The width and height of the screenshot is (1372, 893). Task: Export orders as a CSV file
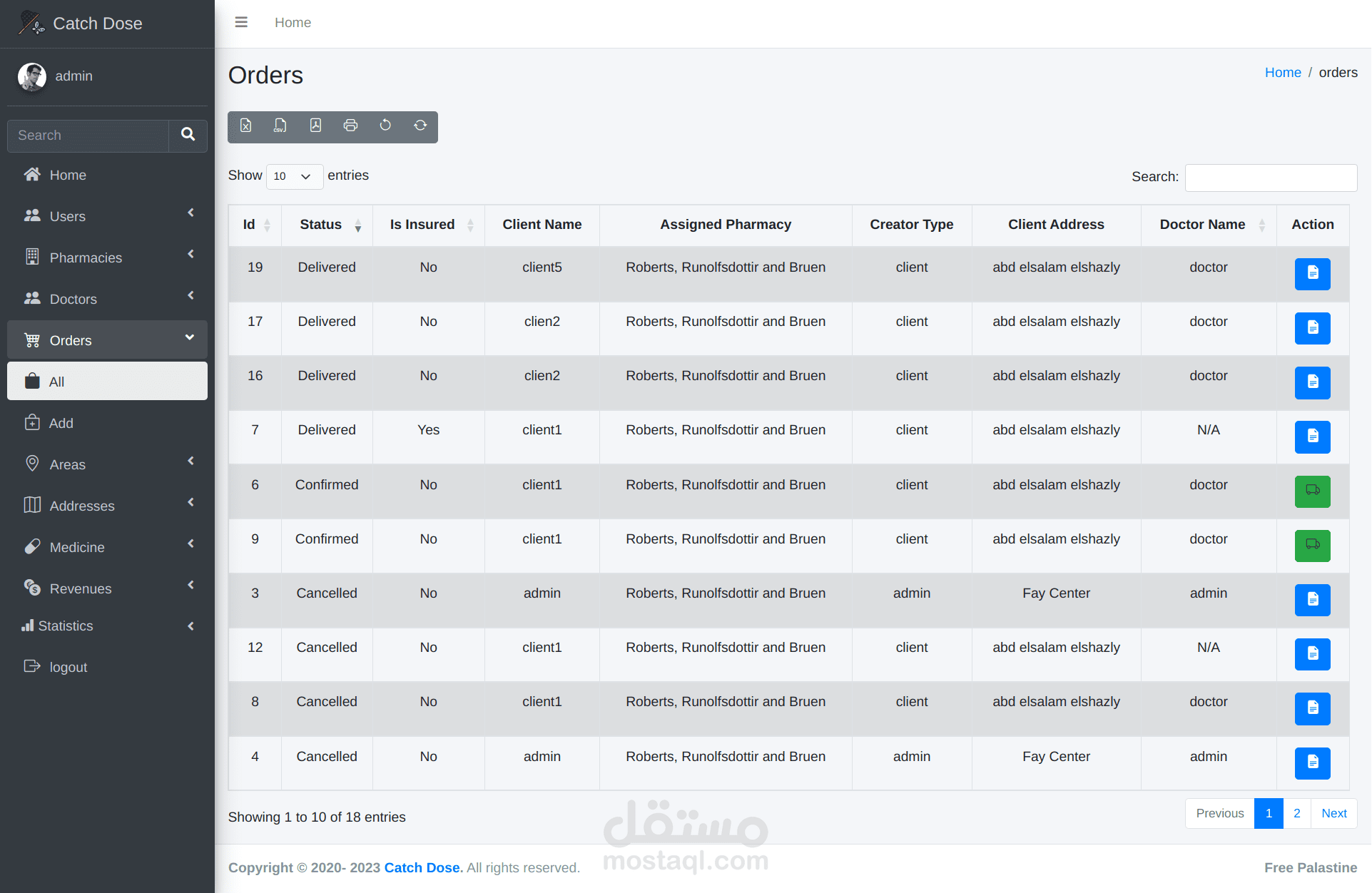coord(280,126)
